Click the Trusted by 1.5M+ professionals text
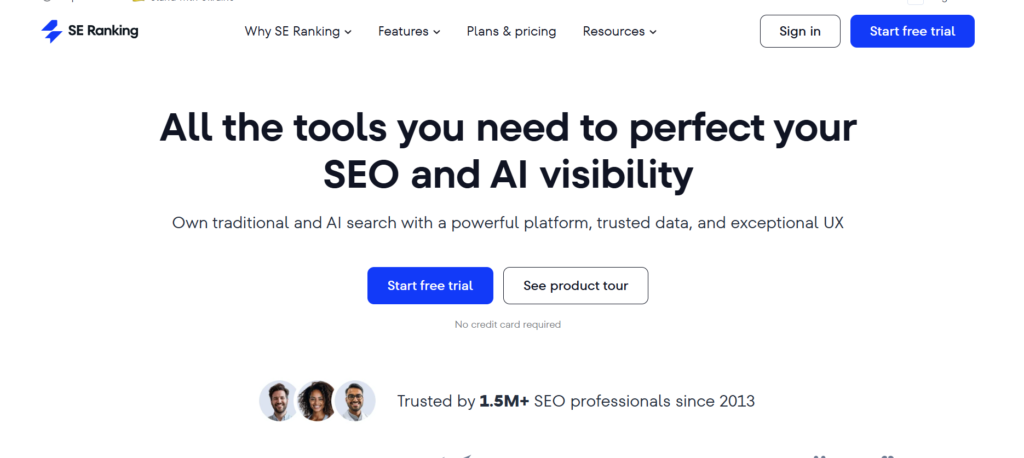This screenshot has height=458, width=1024. (576, 401)
